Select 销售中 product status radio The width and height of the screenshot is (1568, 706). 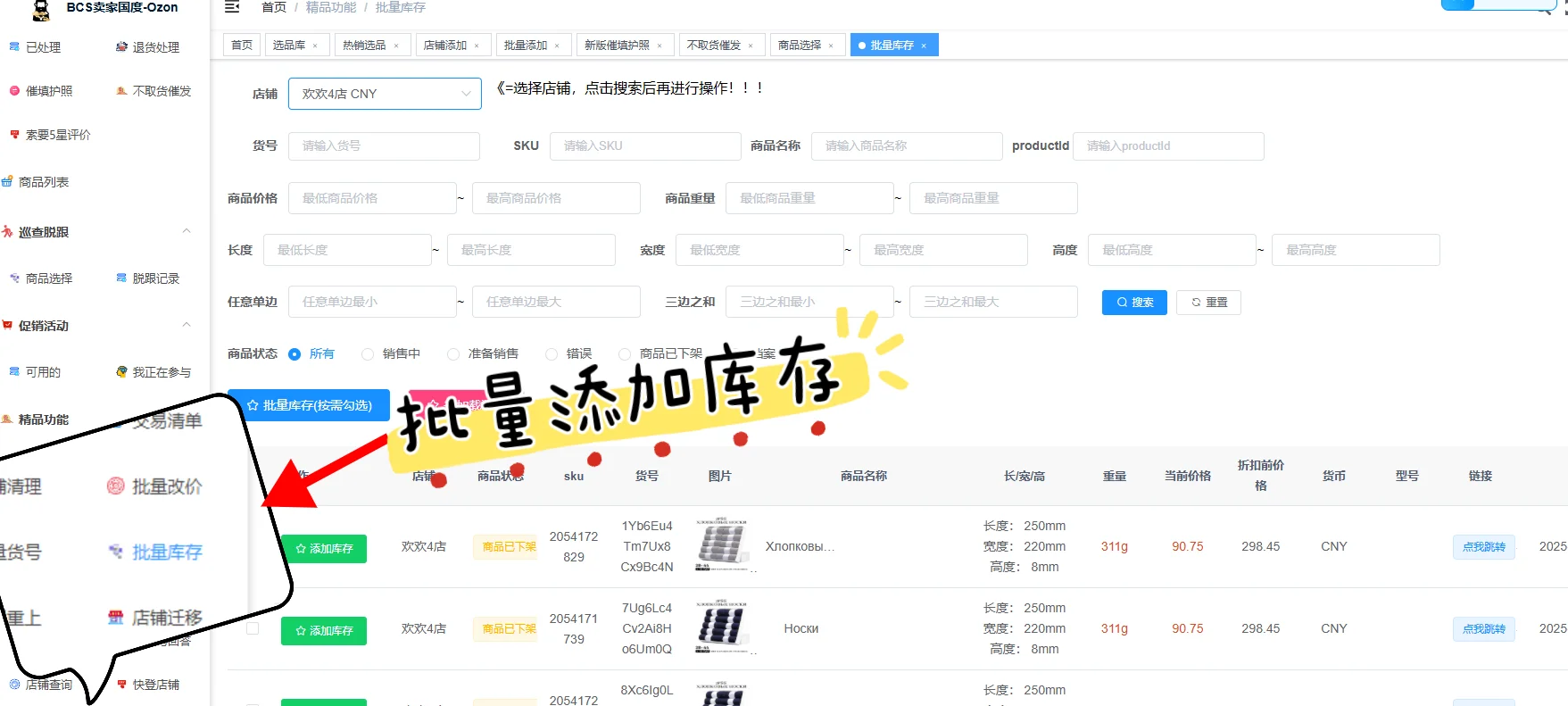tap(368, 354)
